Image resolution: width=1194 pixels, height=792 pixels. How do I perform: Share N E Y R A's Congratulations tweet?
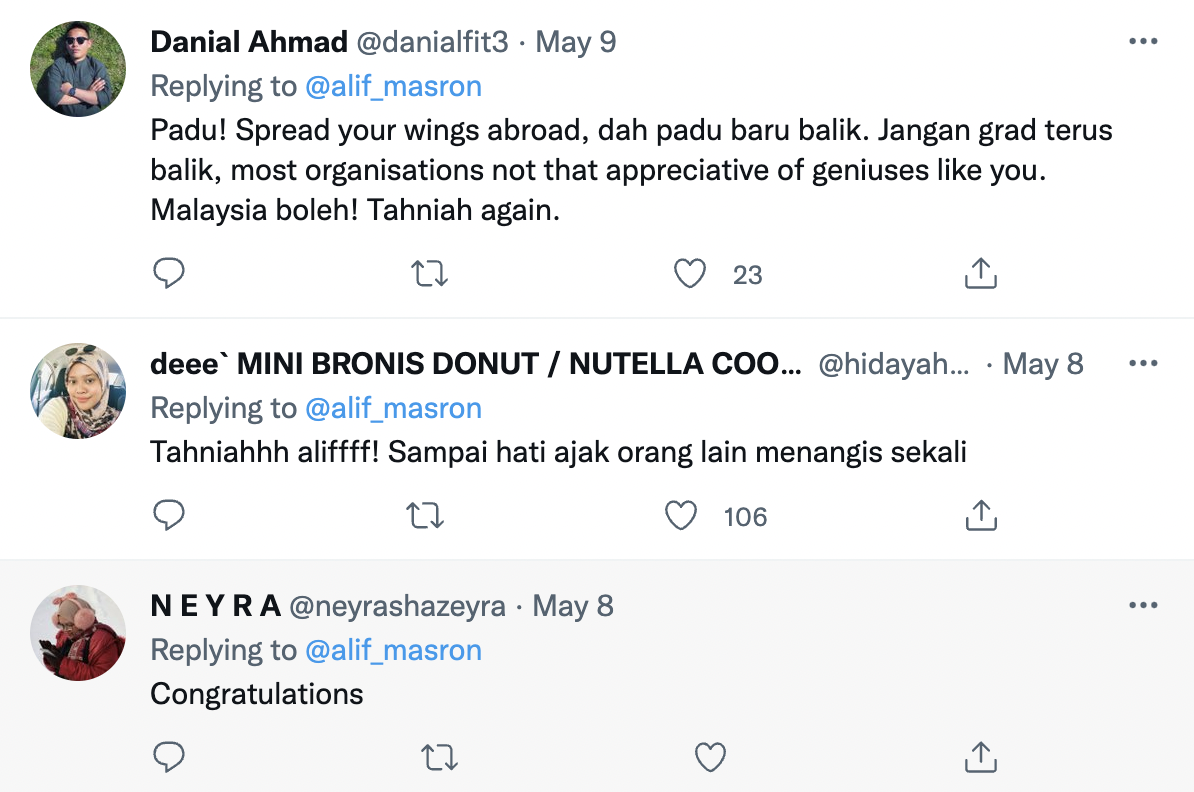point(981,758)
